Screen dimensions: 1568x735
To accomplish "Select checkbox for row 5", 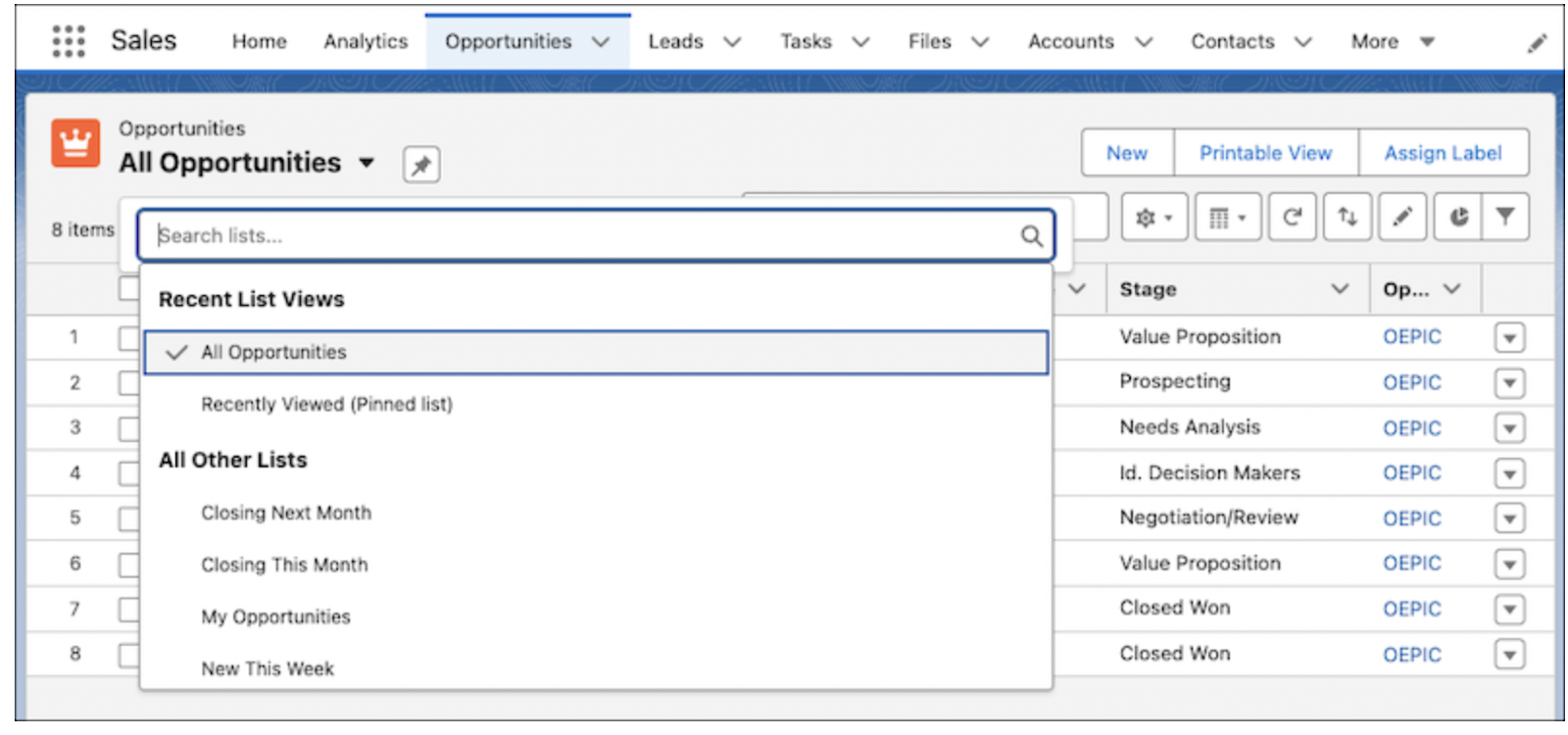I will (128, 518).
